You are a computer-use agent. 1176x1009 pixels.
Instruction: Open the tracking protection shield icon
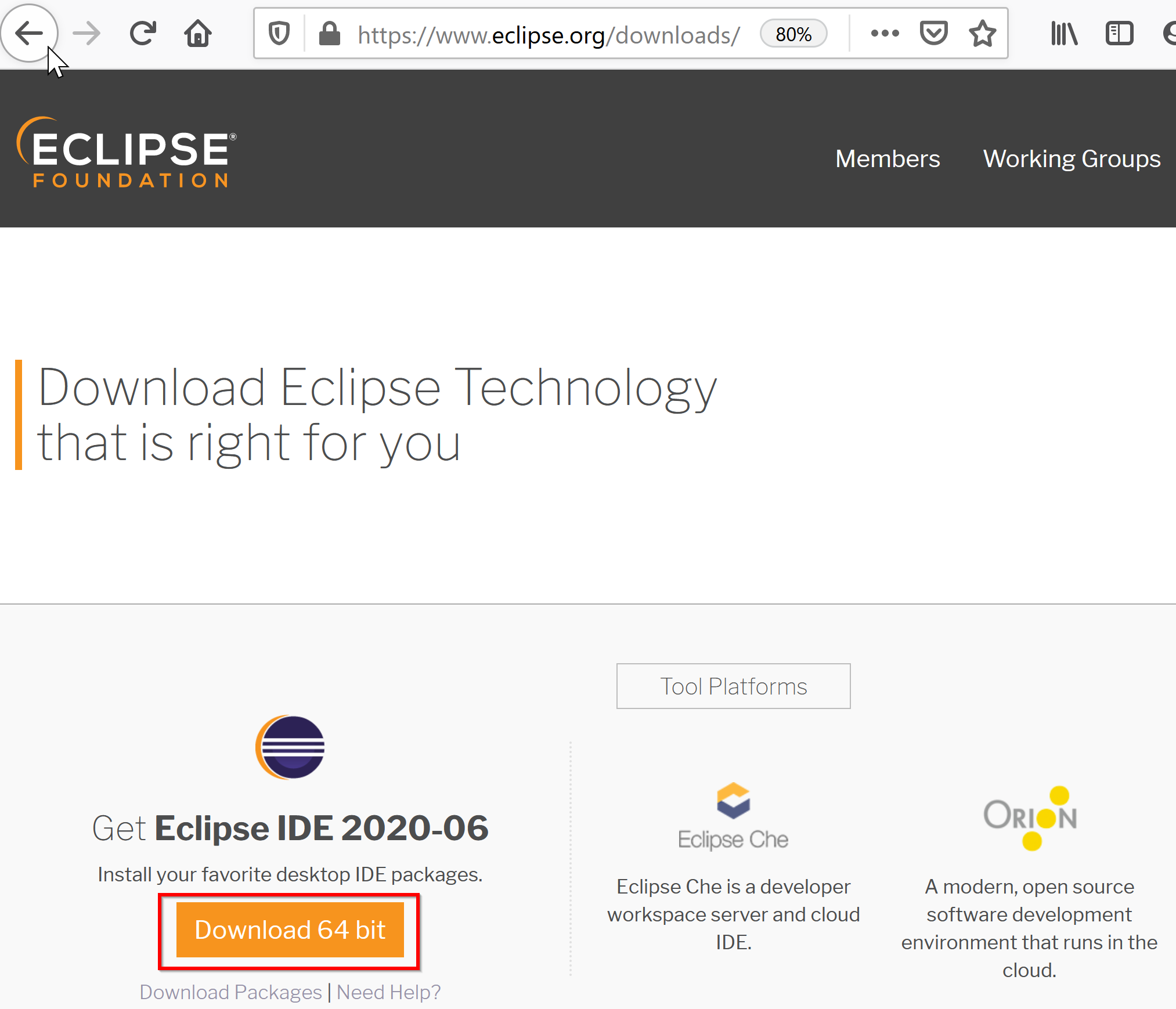[279, 34]
